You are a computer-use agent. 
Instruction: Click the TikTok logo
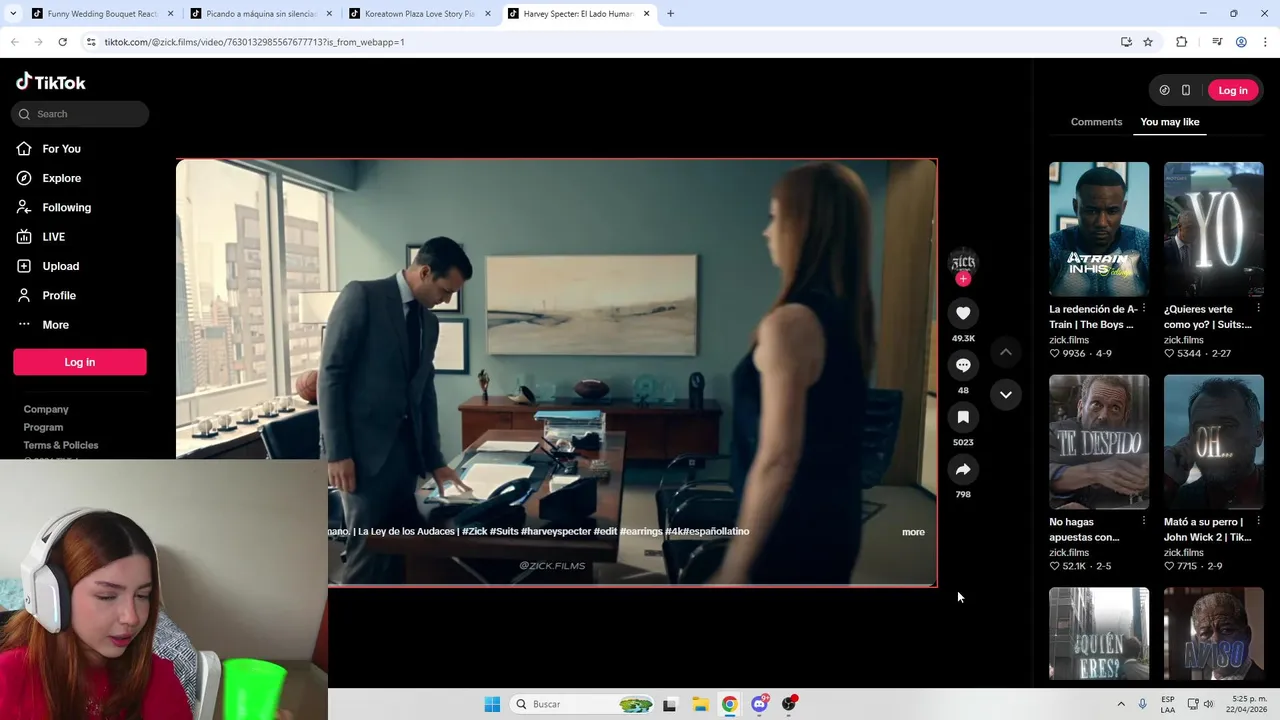[x=51, y=82]
